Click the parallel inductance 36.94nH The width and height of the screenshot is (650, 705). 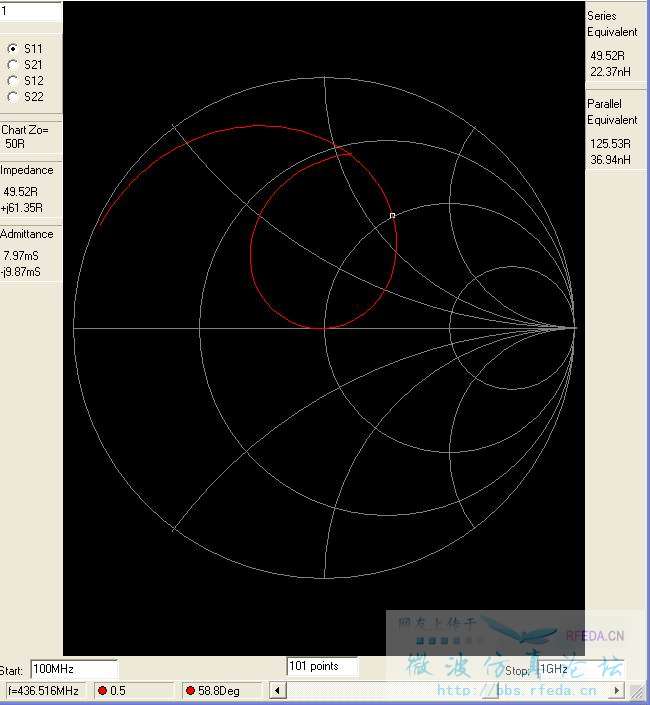click(610, 160)
